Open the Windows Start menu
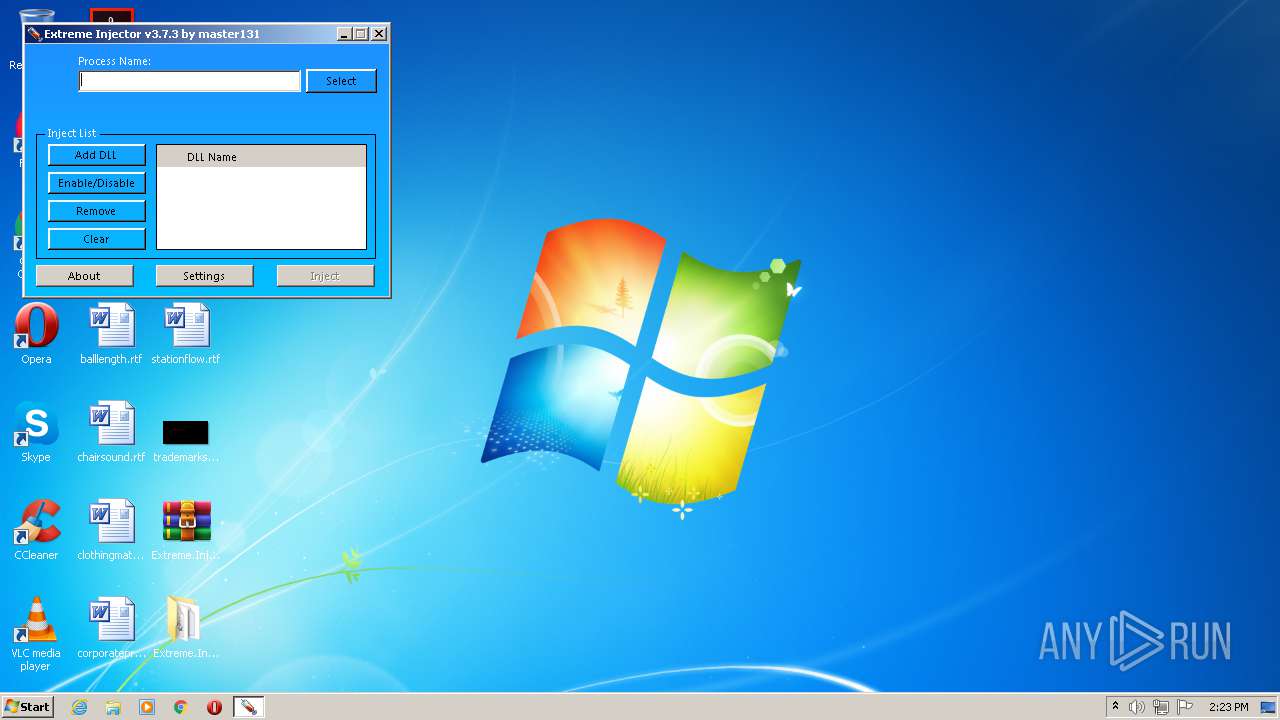 [x=28, y=707]
